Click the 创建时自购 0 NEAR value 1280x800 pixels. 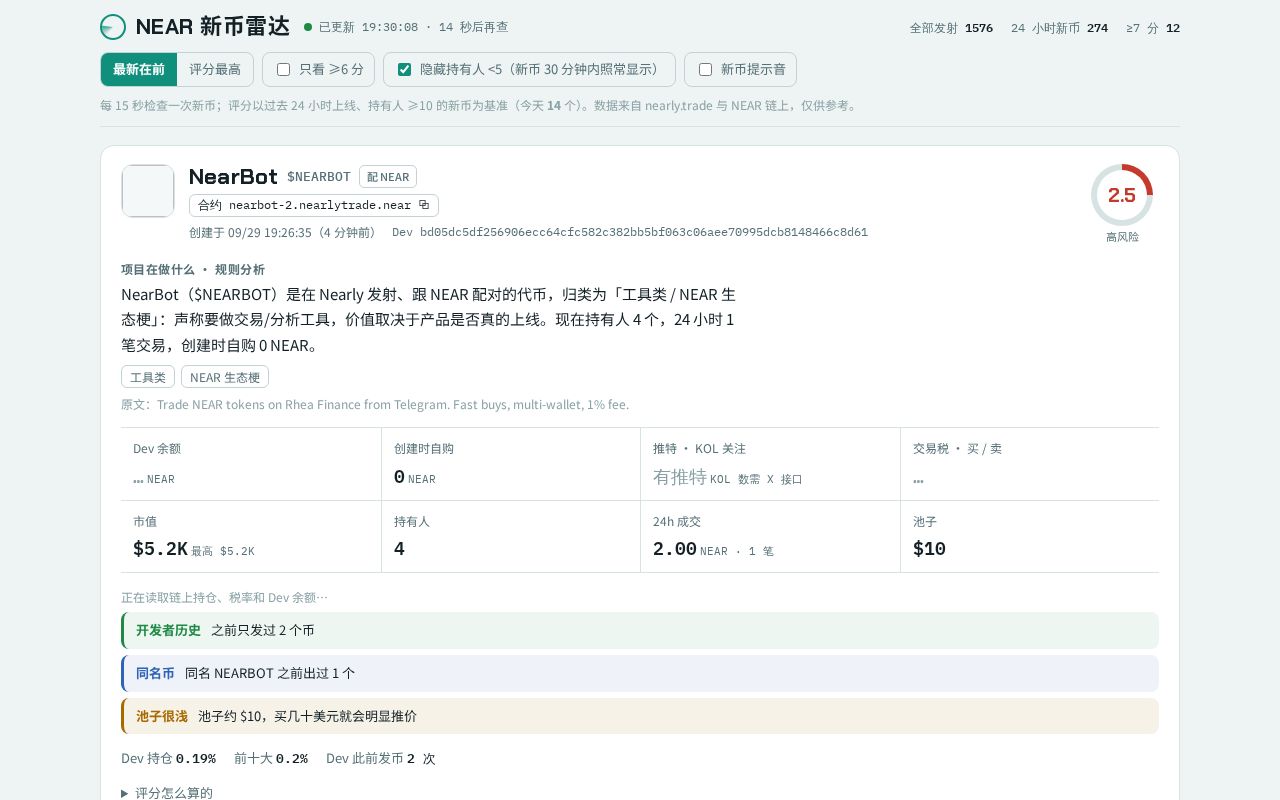point(415,478)
